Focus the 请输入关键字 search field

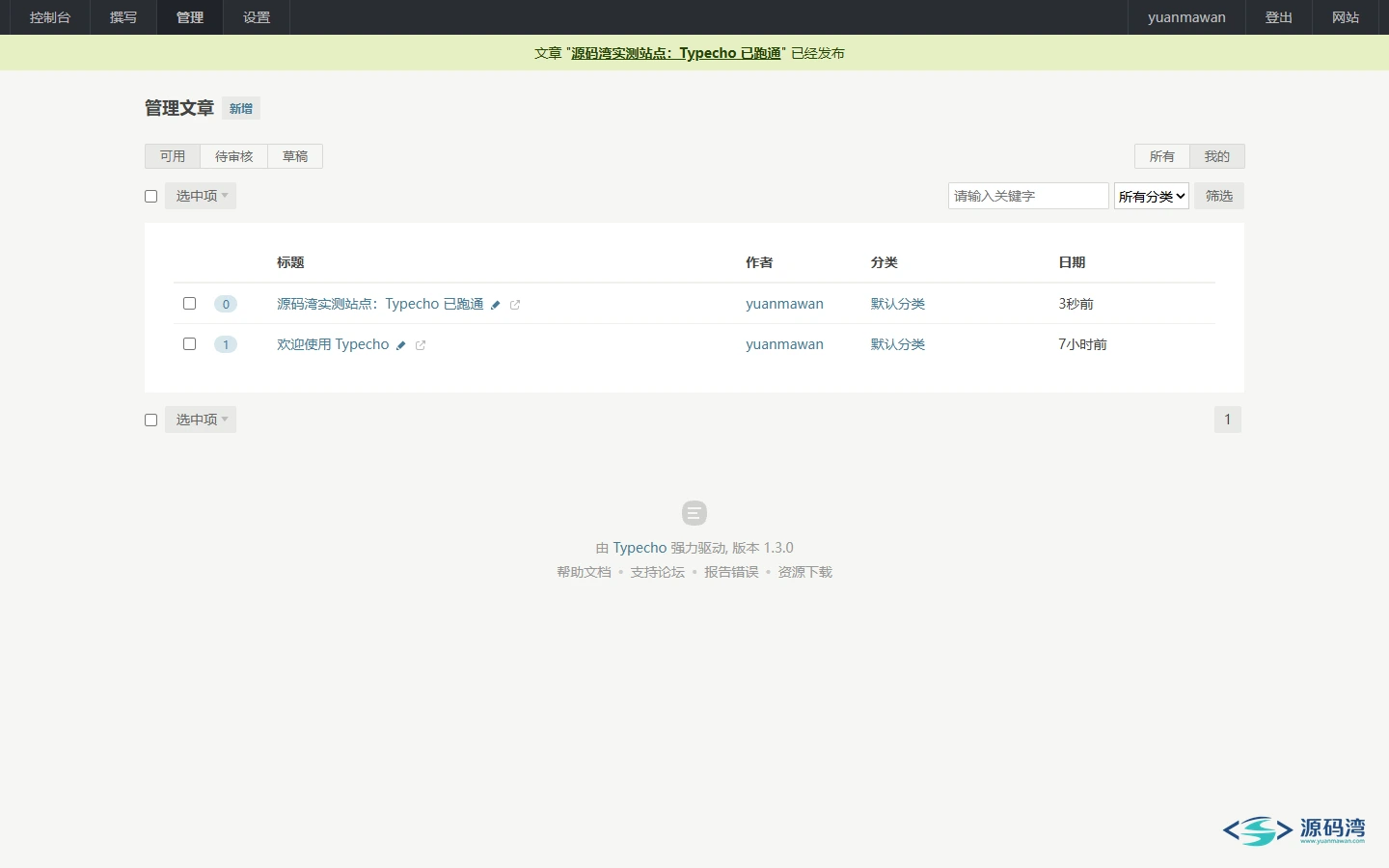[1028, 196]
